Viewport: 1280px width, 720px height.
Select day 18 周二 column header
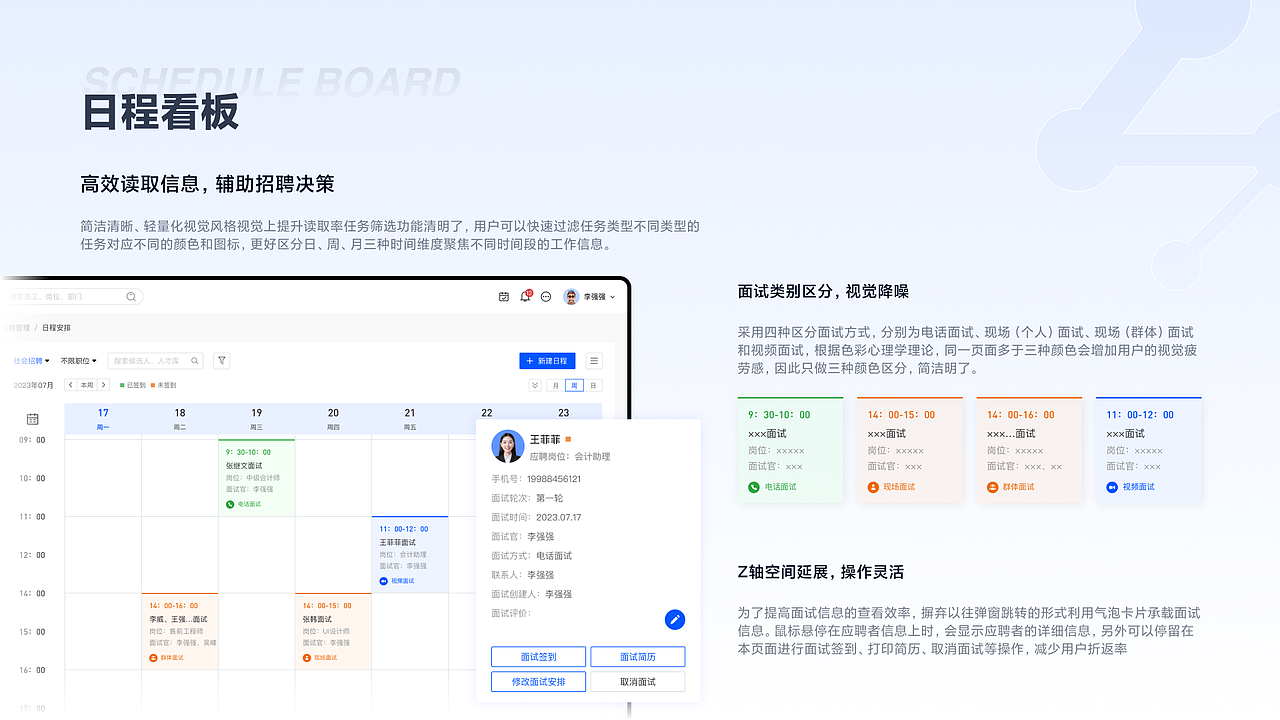180,419
